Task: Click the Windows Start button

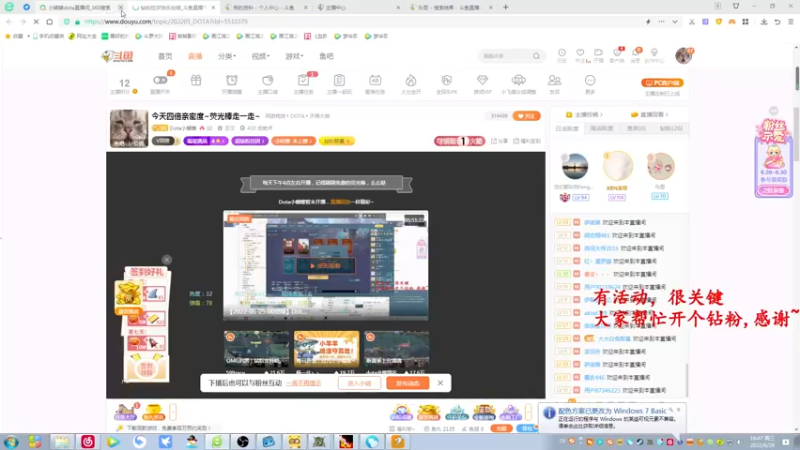Action: tap(11, 441)
